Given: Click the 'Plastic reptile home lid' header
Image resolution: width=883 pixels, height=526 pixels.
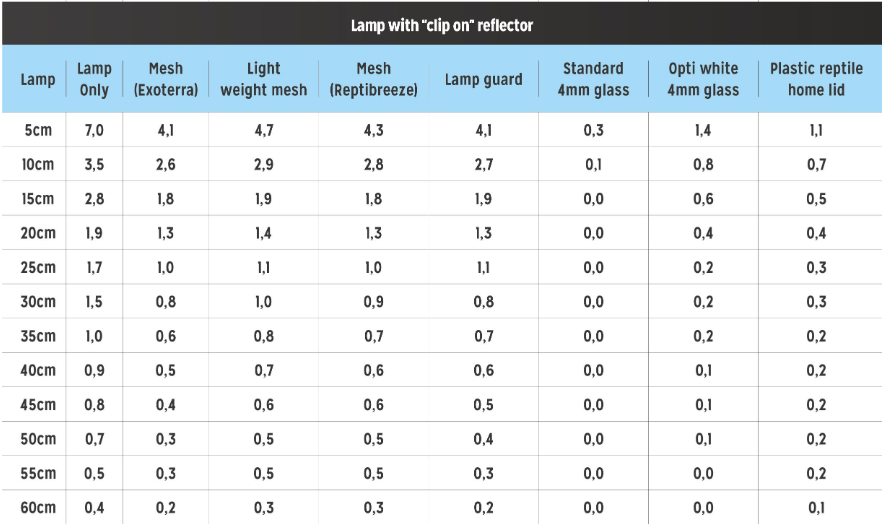Looking at the screenshot, I should coord(816,79).
